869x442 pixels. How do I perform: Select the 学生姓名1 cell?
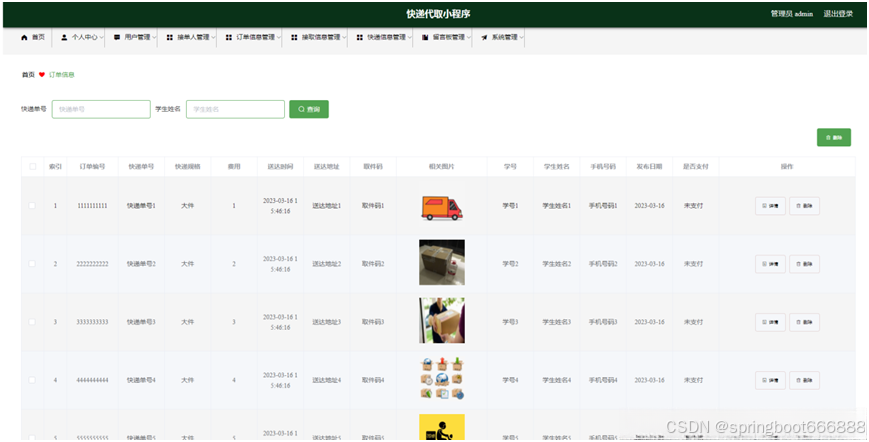(x=556, y=205)
